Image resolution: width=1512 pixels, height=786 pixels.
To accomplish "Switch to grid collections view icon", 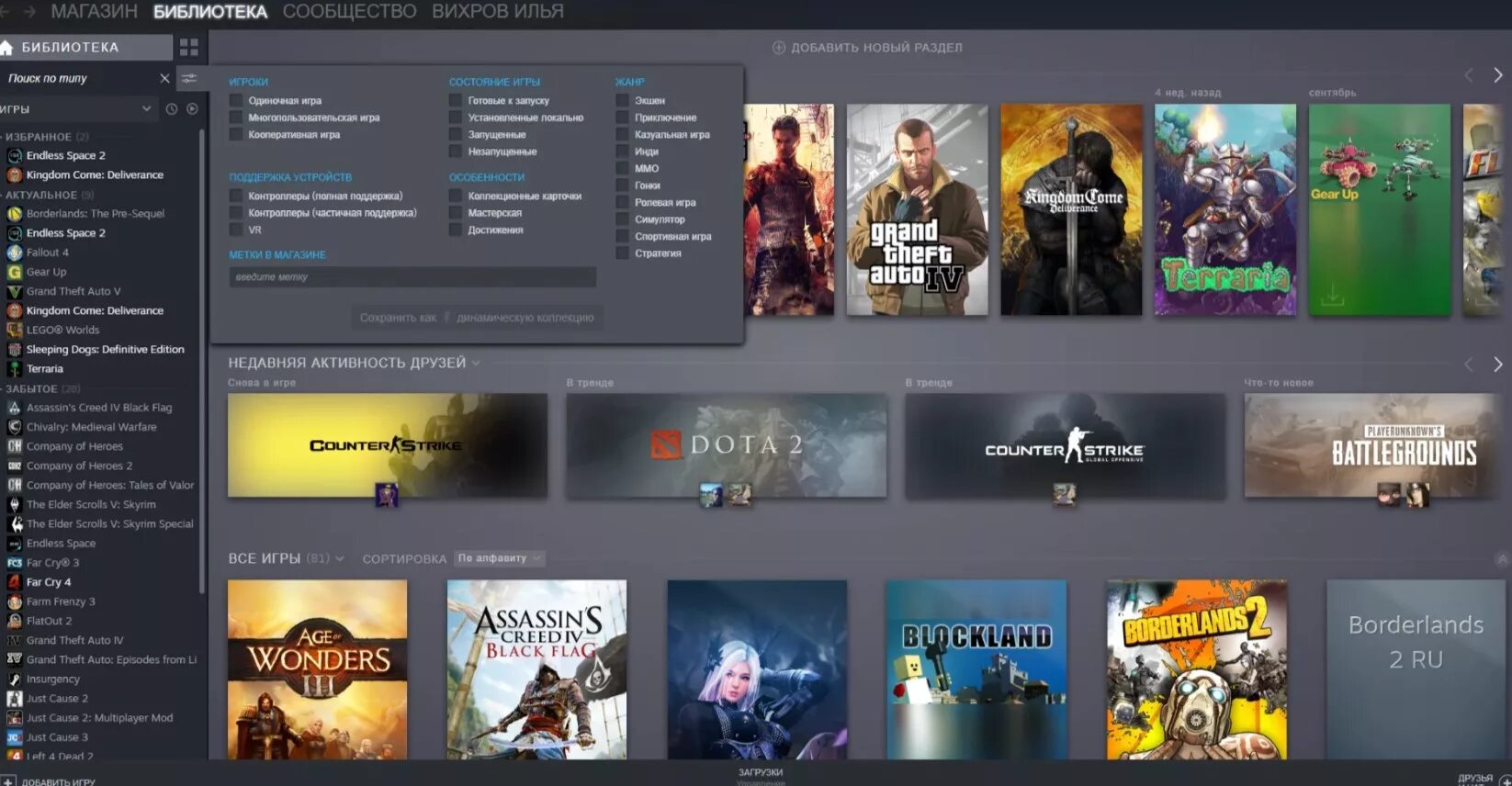I will (x=189, y=48).
